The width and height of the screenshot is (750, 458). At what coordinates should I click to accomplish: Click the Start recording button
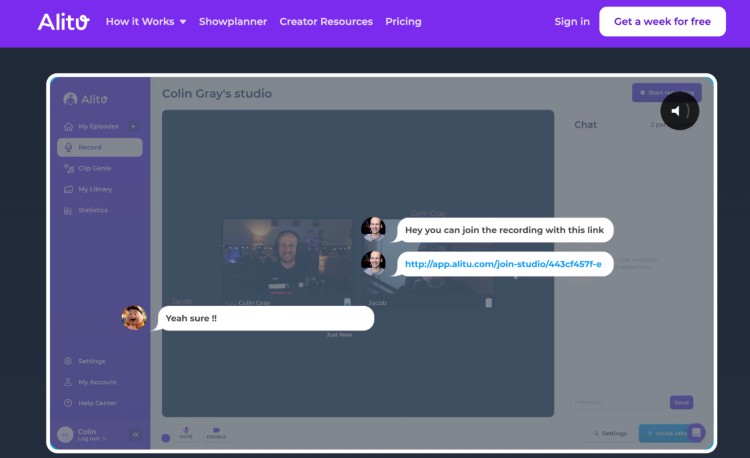[x=667, y=92]
